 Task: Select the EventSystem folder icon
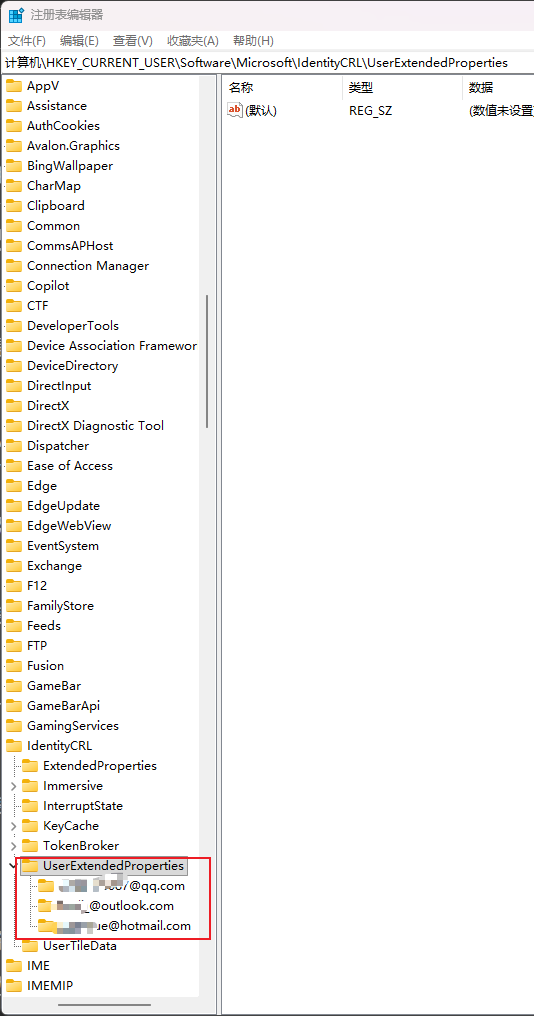(14, 546)
